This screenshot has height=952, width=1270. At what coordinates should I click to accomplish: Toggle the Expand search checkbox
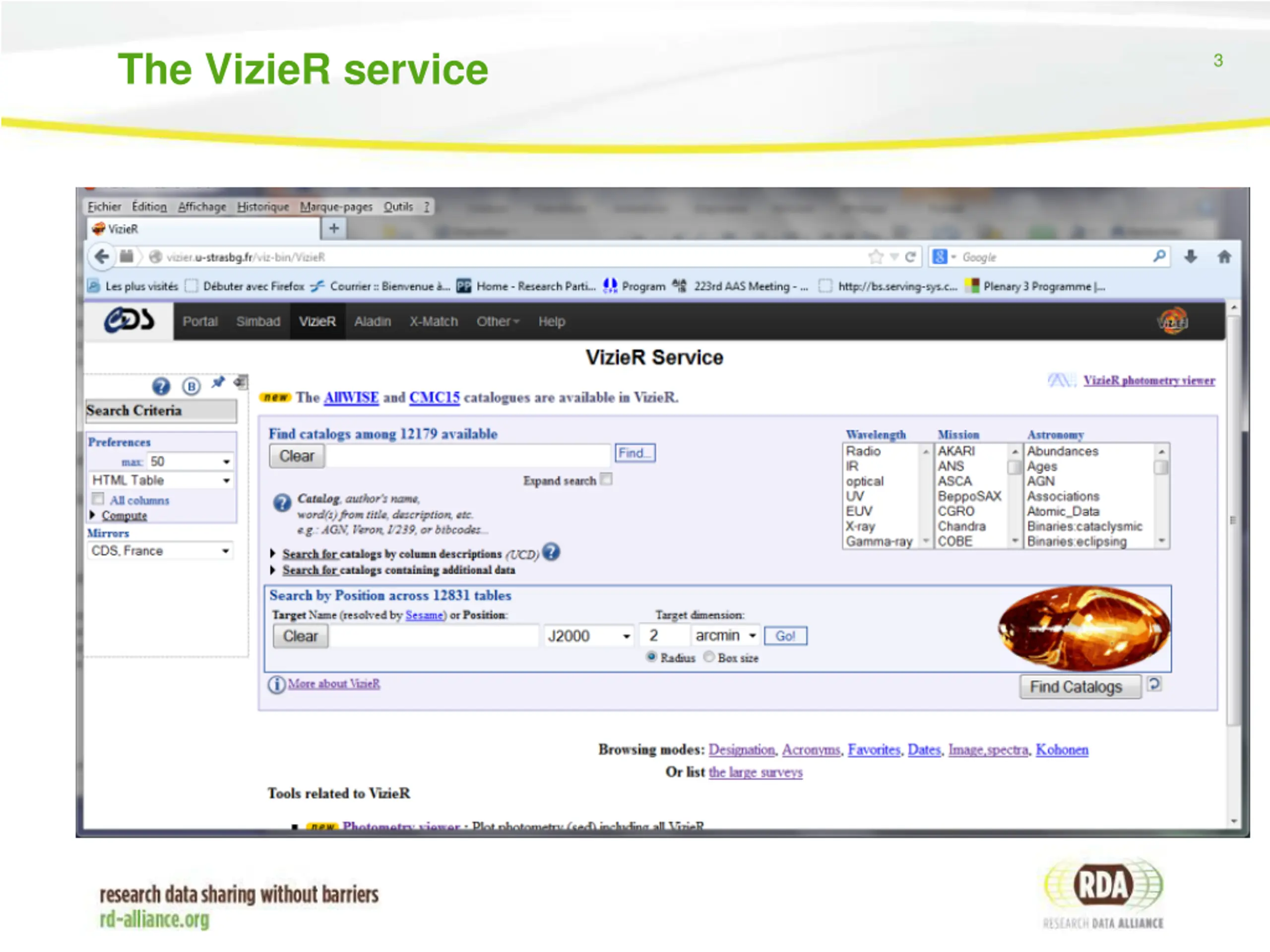click(x=606, y=479)
